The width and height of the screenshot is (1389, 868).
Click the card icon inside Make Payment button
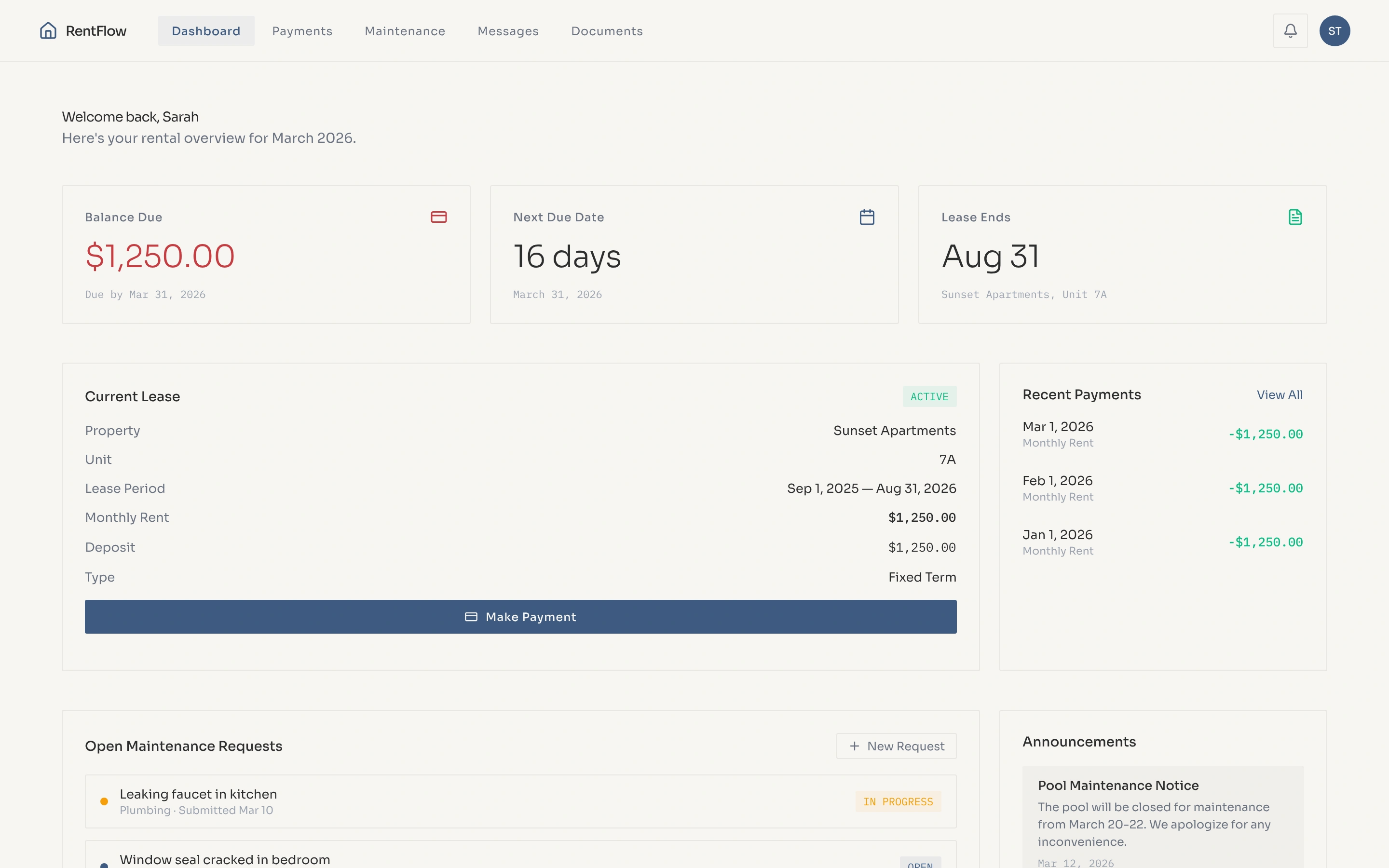point(471,617)
